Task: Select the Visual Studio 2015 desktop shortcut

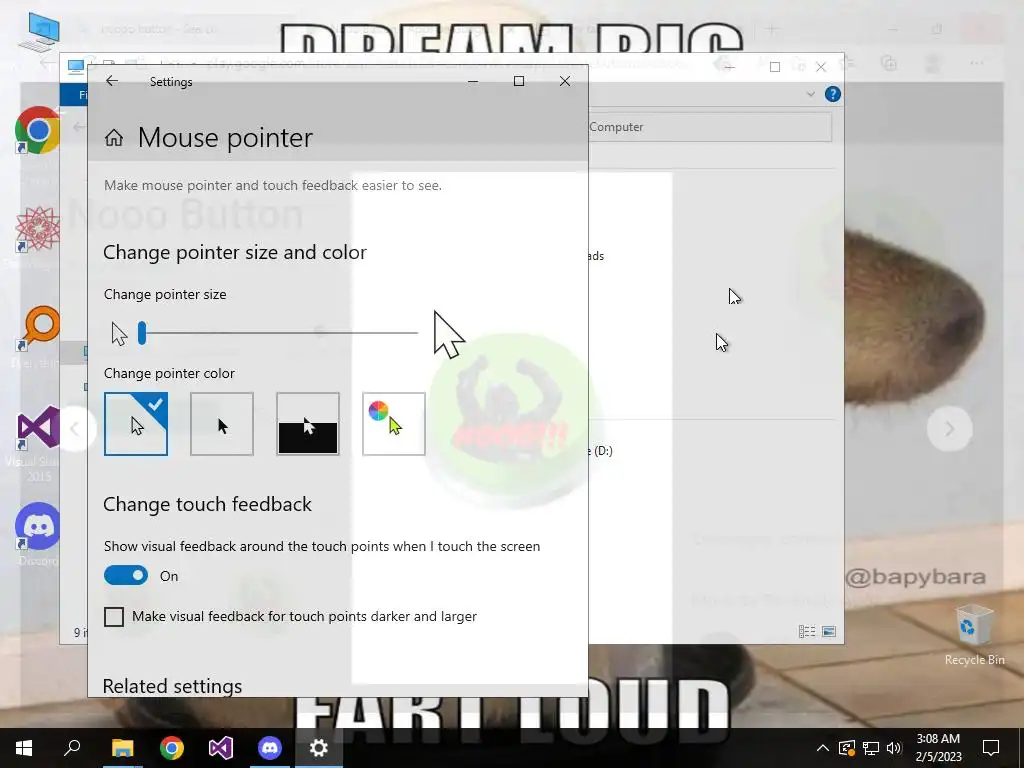Action: tap(37, 428)
